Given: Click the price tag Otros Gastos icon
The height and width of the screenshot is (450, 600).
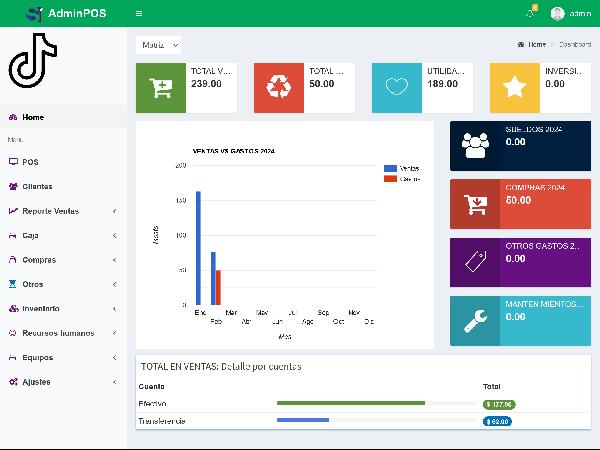Looking at the screenshot, I should pyautogui.click(x=475, y=262).
